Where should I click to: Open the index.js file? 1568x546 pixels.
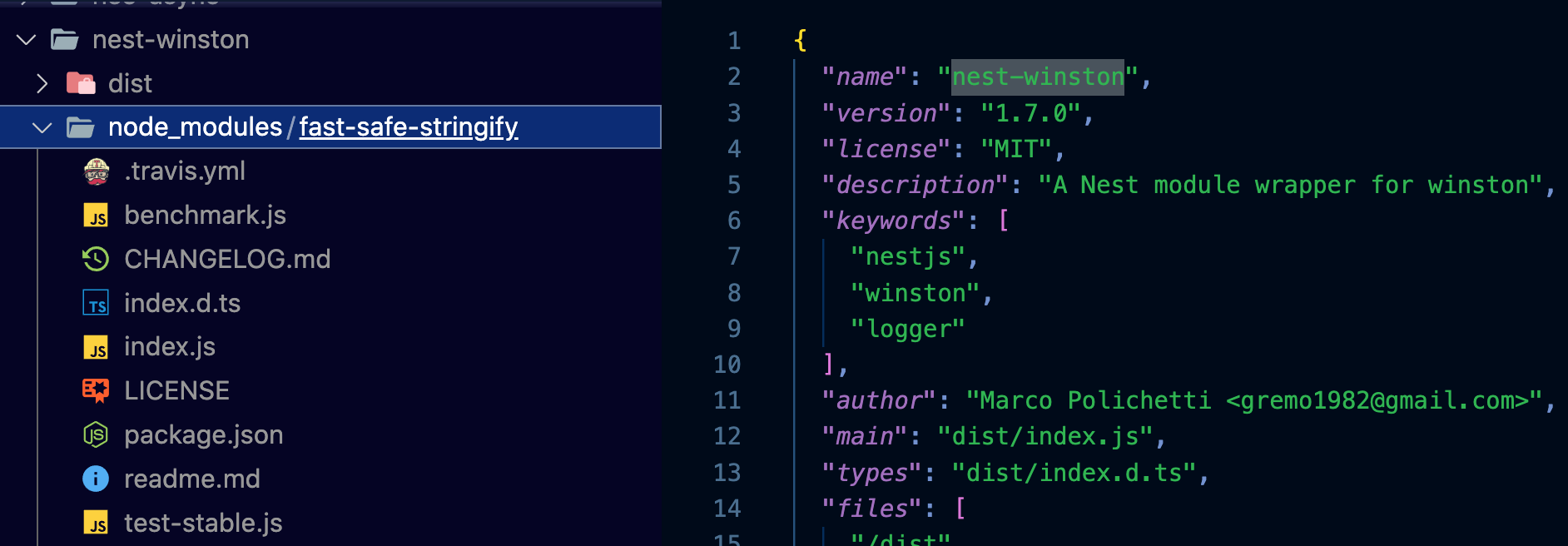point(170,346)
